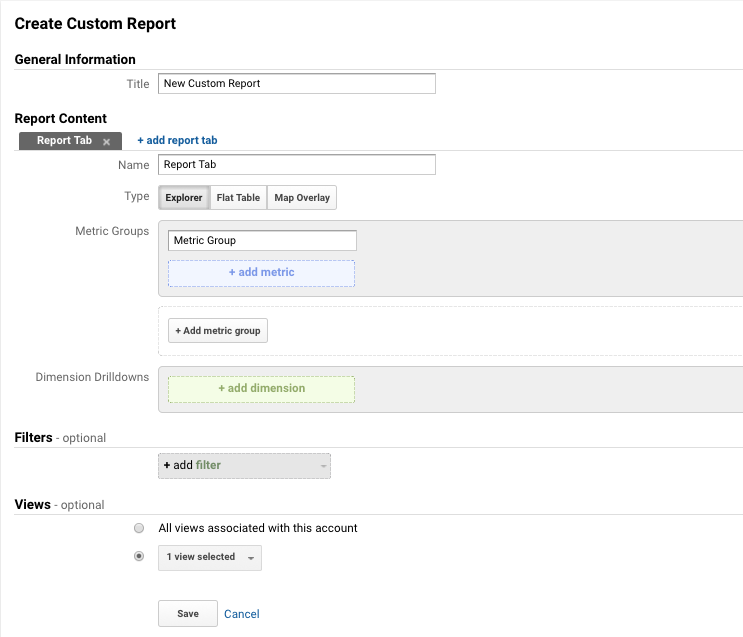Viewport: 743px width, 637px height.
Task: Click the Cancel link
Action: point(242,614)
